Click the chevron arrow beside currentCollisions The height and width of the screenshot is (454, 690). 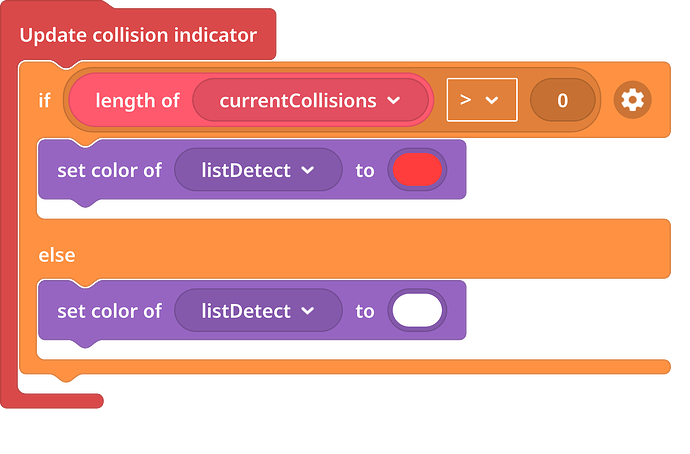393,100
